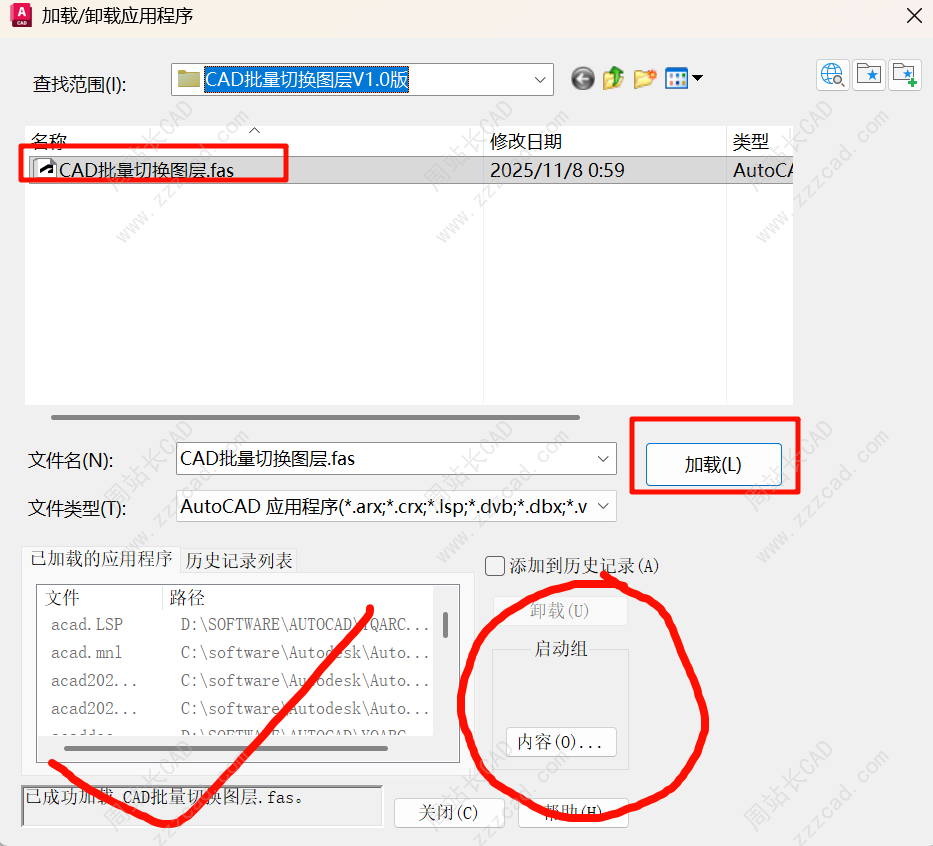
Task: Select the CAD批量切换图层.fas file icon
Action: click(x=46, y=169)
